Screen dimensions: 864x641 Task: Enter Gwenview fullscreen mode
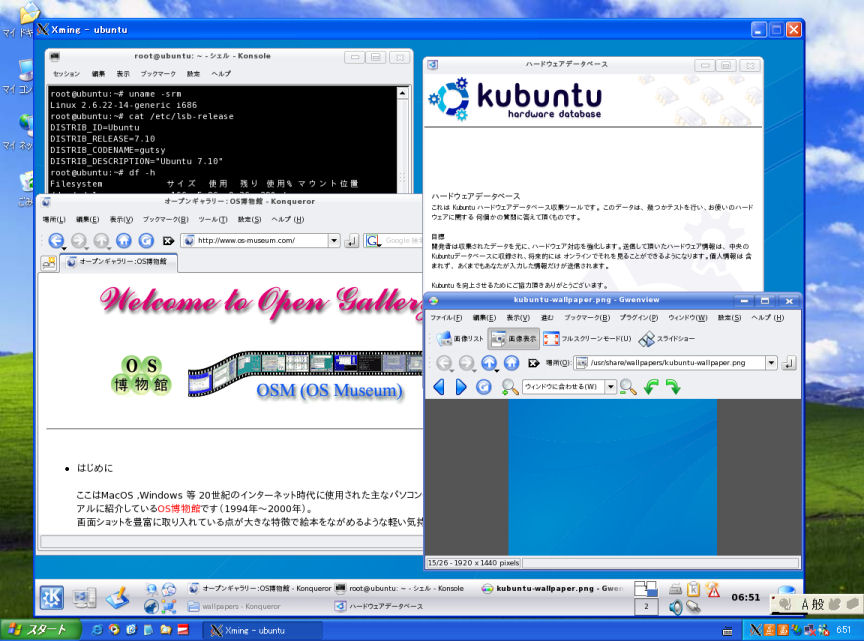pos(587,338)
